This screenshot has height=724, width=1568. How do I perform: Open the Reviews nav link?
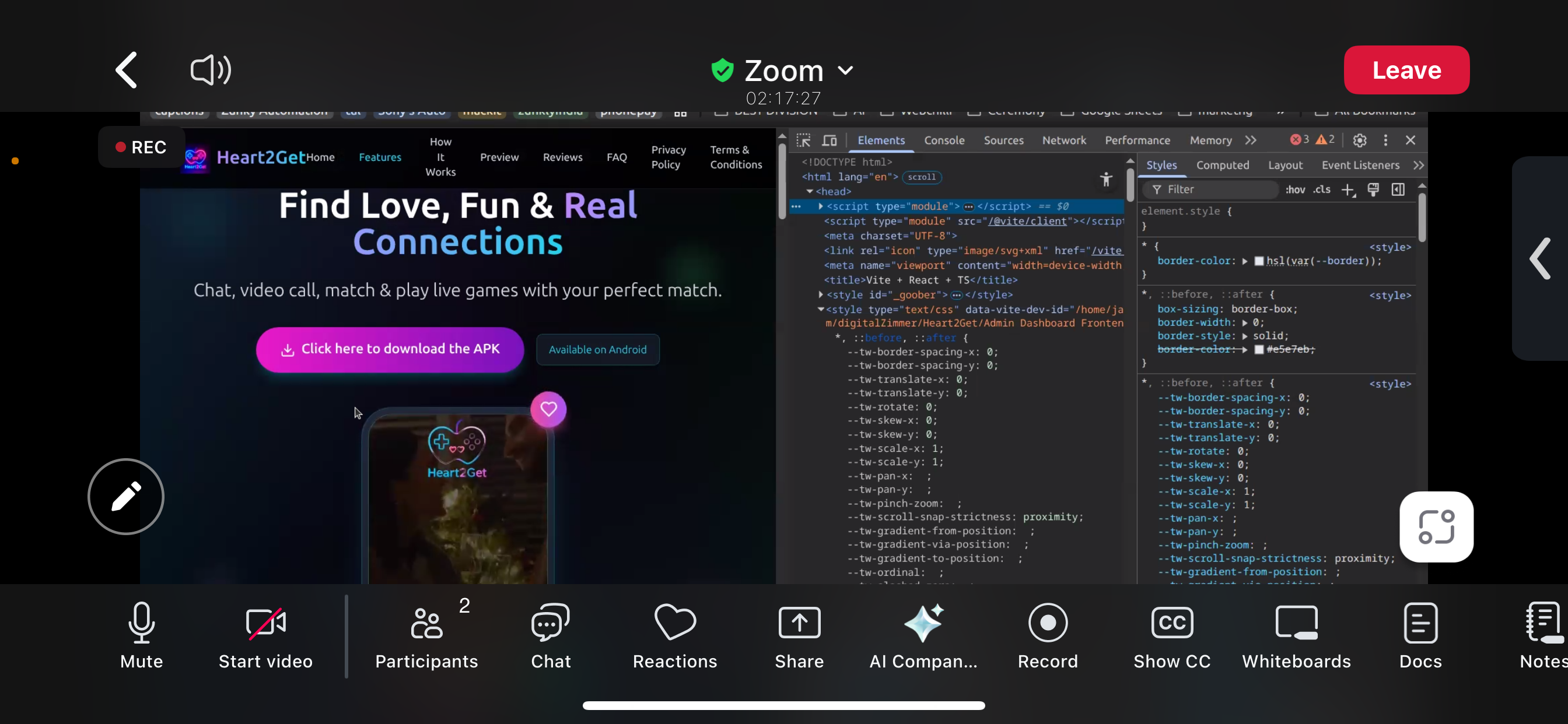(562, 157)
